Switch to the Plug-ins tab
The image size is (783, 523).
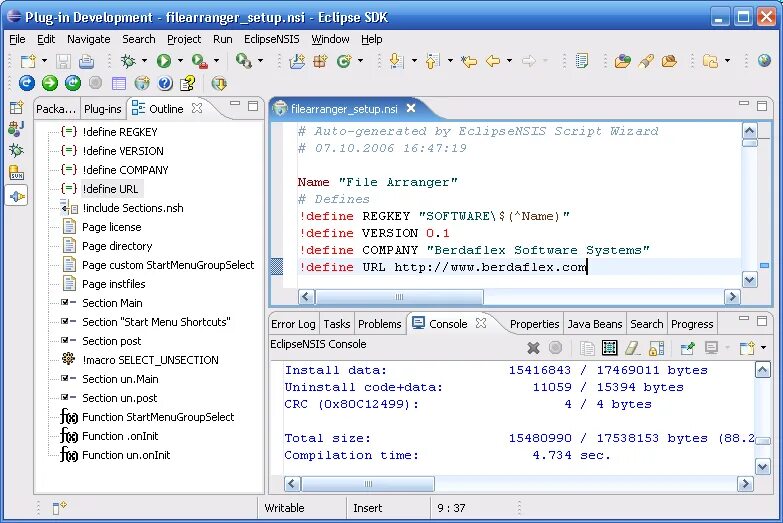102,109
